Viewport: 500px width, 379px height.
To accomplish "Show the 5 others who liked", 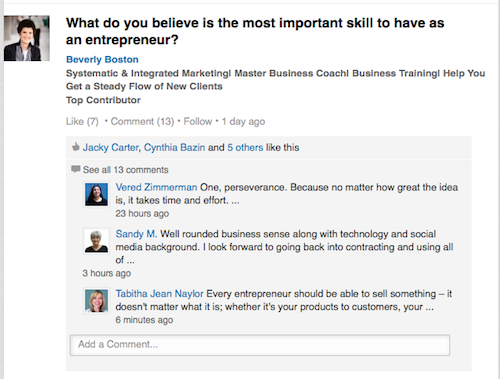I will pyautogui.click(x=245, y=147).
